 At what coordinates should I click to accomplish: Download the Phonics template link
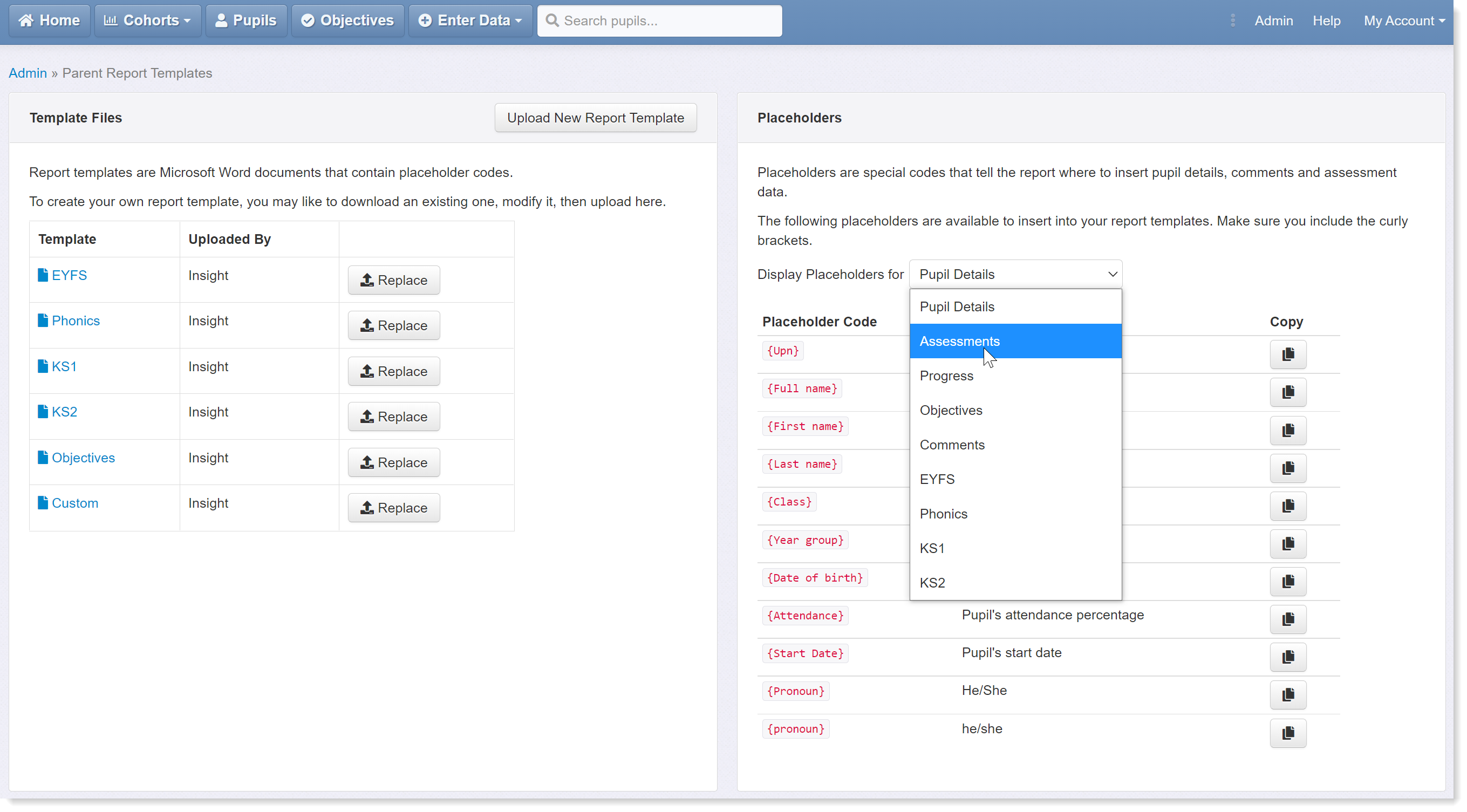coord(76,321)
